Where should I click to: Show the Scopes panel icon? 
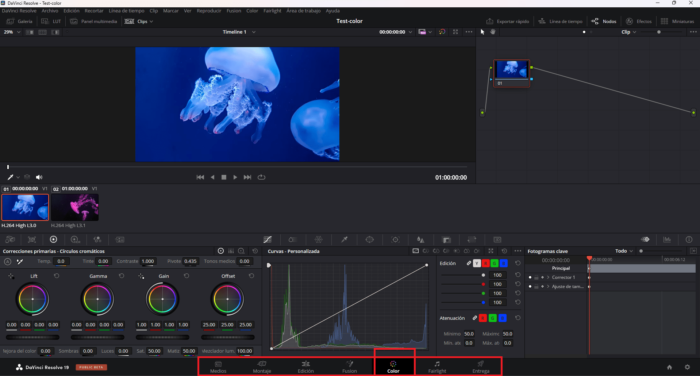(667, 240)
